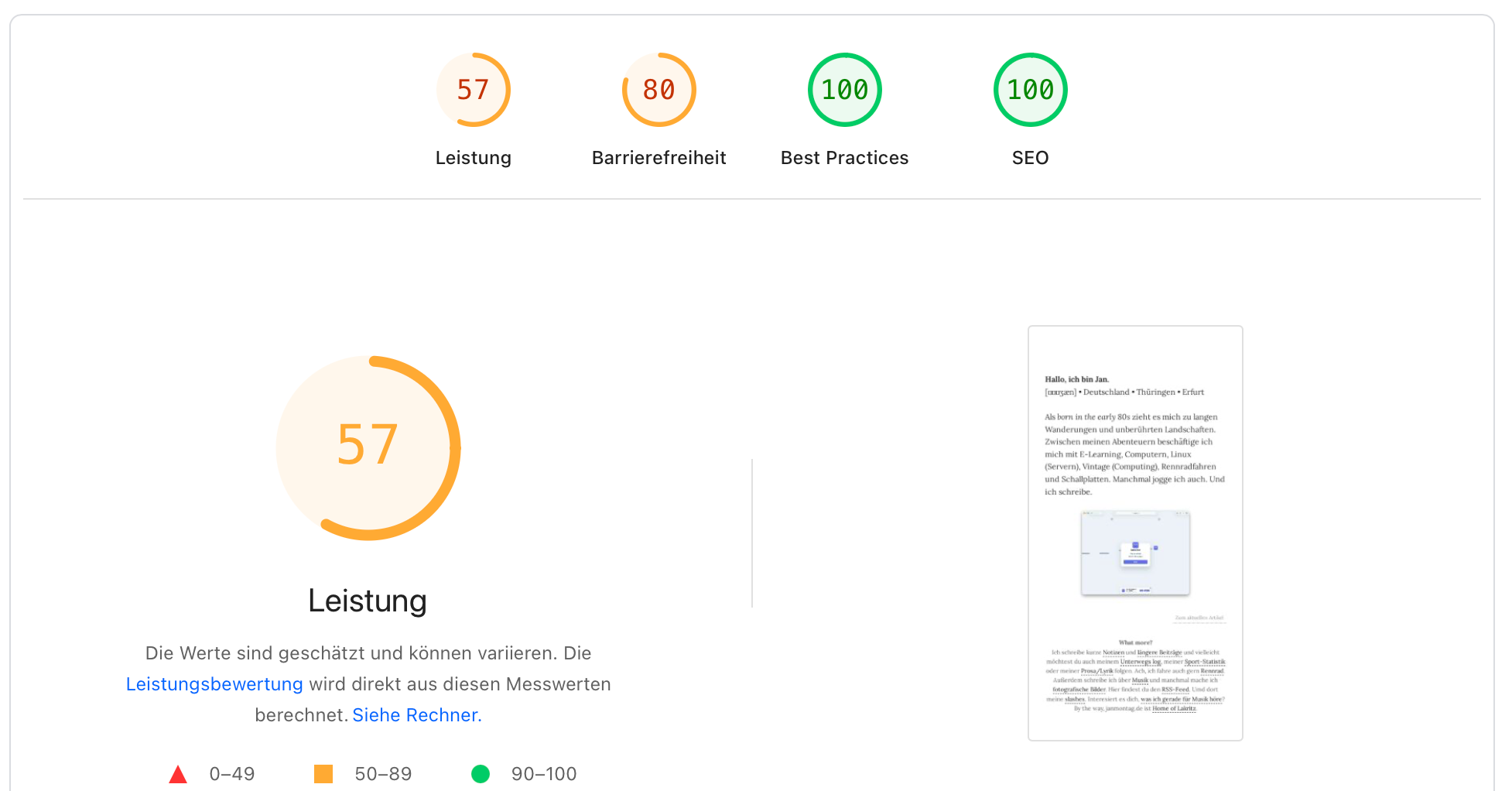This screenshot has width=1512, height=791.
Task: Click the green circle 90–100 legend icon
Action: click(481, 773)
